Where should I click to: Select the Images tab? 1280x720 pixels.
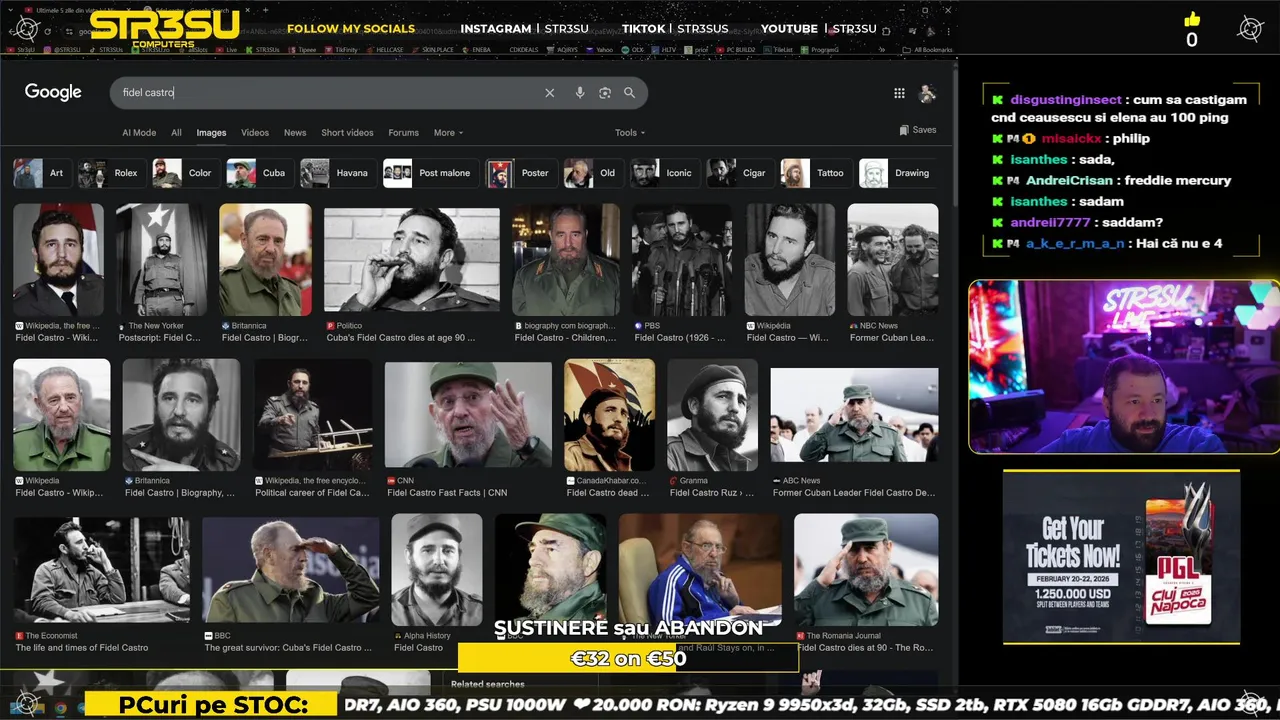[211, 133]
